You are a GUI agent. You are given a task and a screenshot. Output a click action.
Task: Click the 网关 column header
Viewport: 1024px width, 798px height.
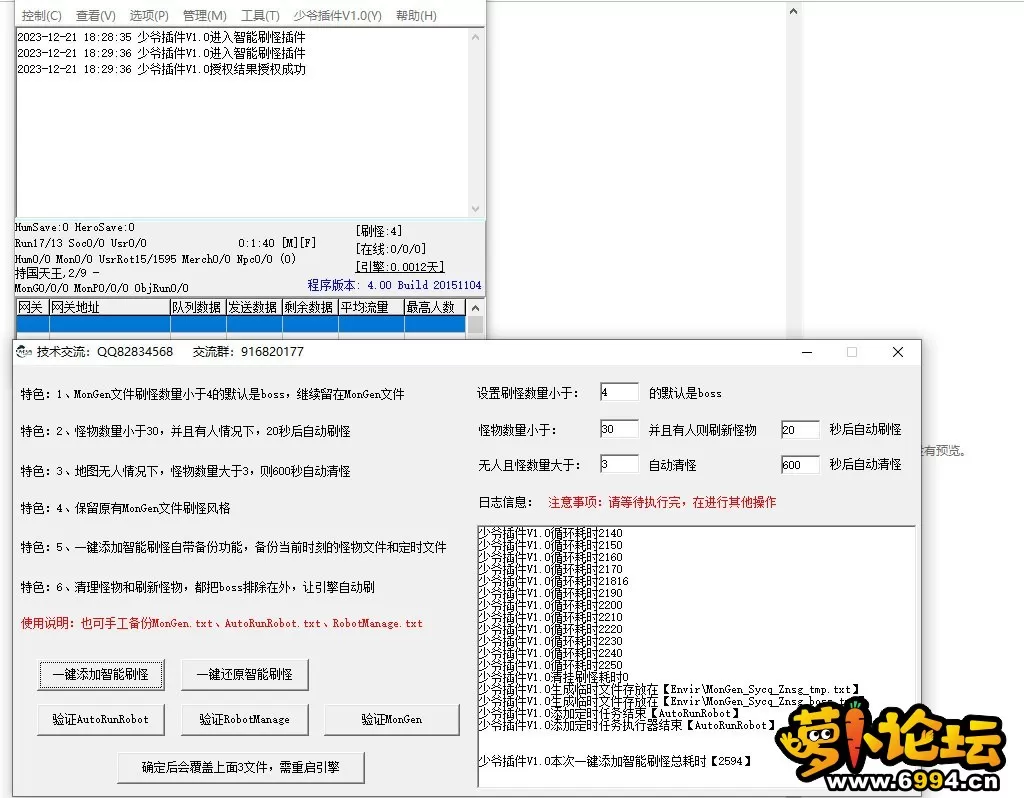(33, 307)
